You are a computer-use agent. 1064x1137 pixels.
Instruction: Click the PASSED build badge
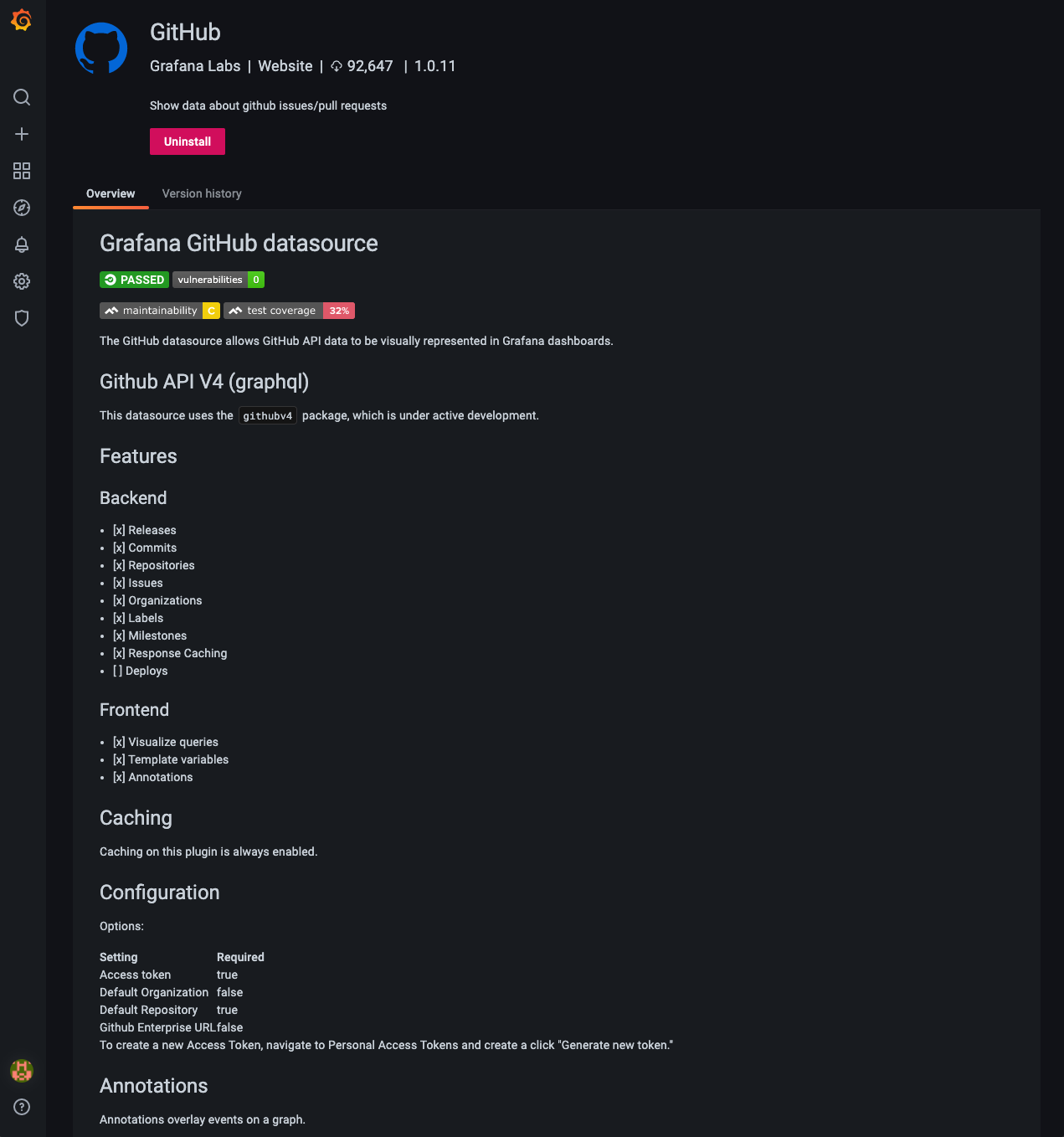[x=133, y=280]
